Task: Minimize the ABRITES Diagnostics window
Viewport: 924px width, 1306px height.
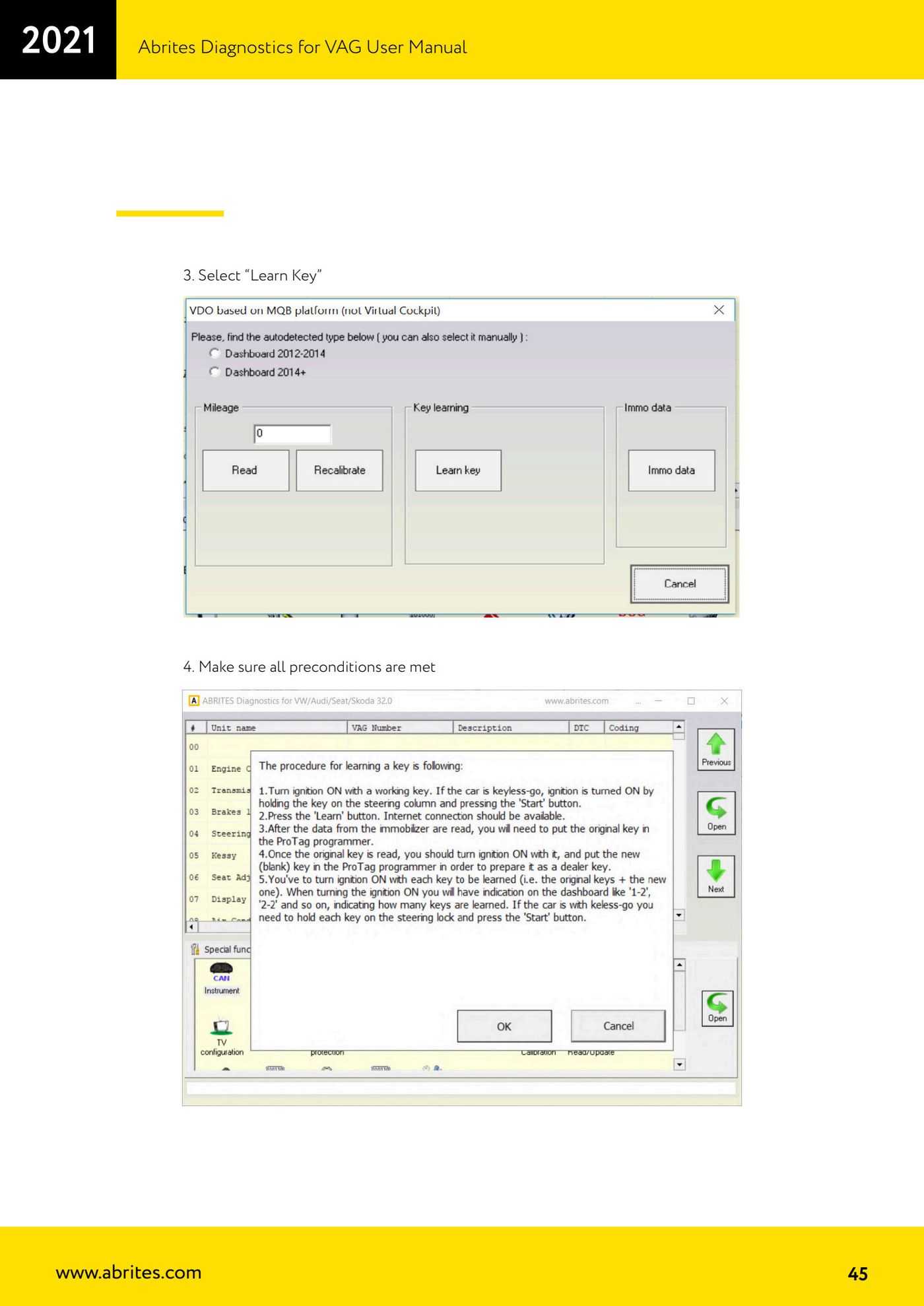Action: 658,701
